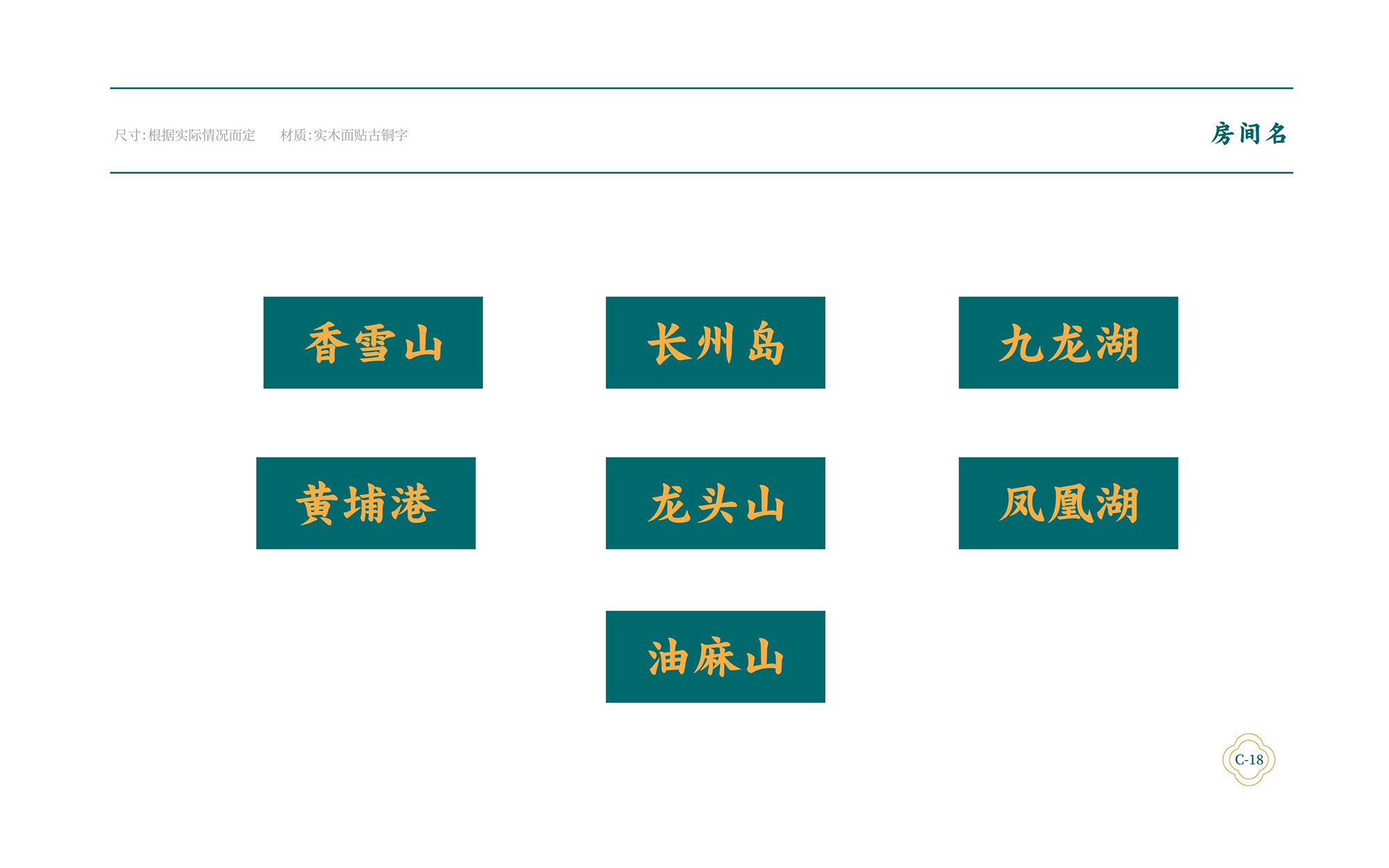Select the 长州岛 room name plate
The width and height of the screenshot is (1389, 868).
(715, 342)
